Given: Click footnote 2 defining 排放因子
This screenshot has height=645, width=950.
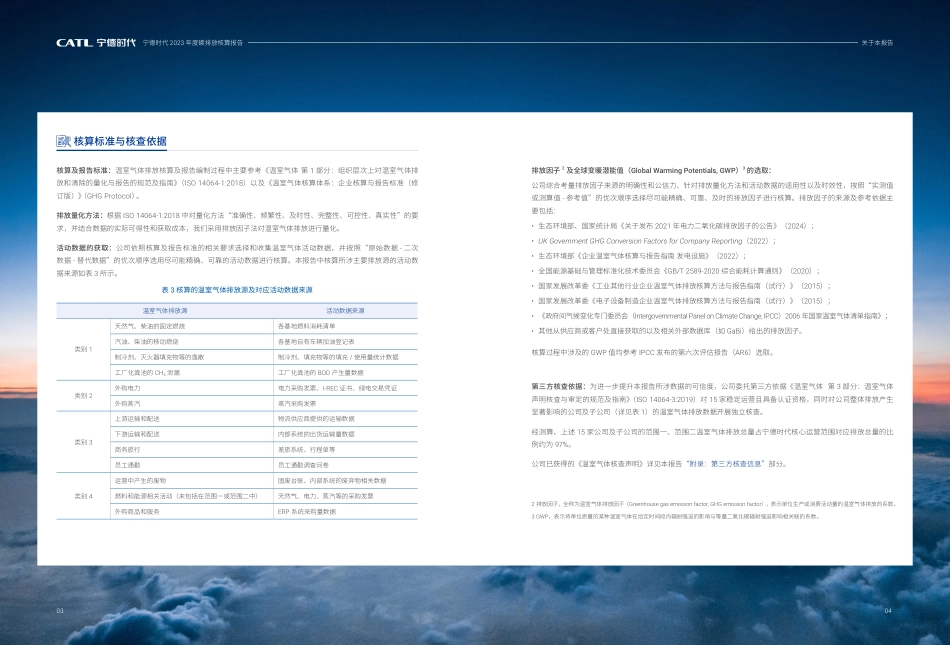Looking at the screenshot, I should click(x=713, y=504).
